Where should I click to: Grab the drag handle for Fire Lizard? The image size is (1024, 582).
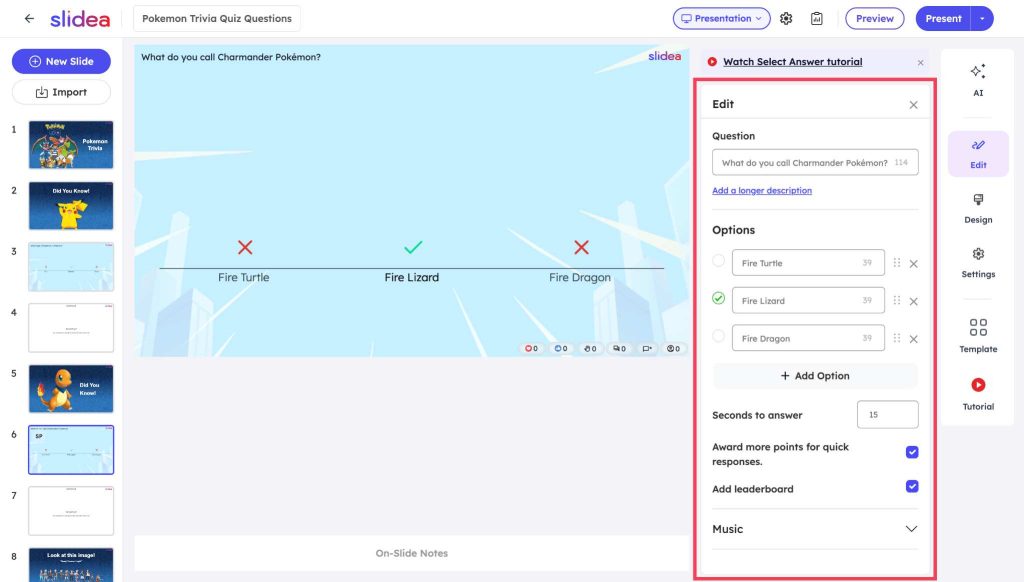pos(897,300)
